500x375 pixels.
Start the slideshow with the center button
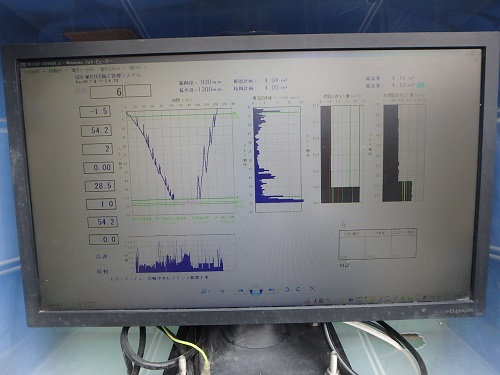pyautogui.click(x=256, y=290)
